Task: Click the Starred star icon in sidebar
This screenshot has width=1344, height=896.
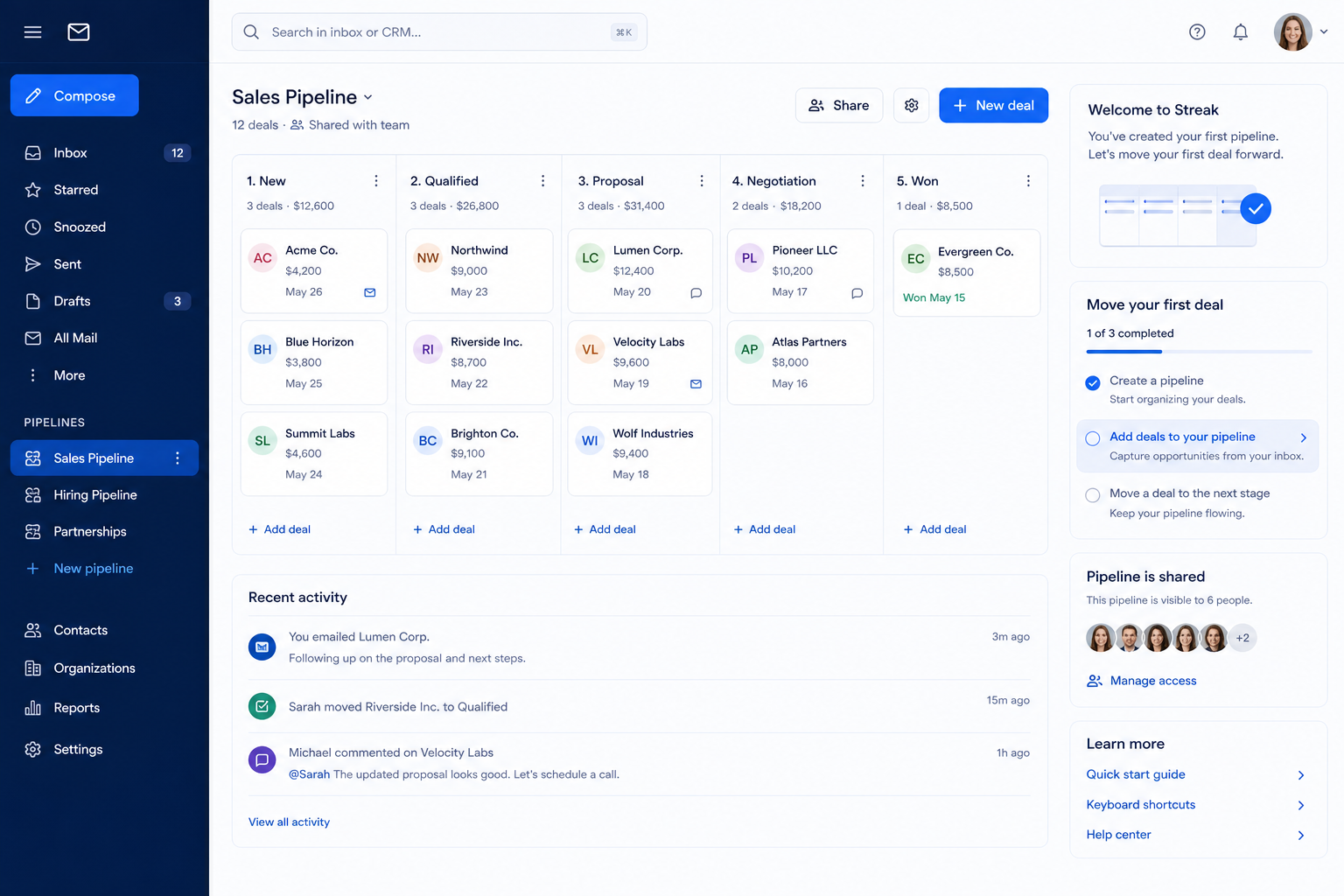Action: (x=33, y=190)
